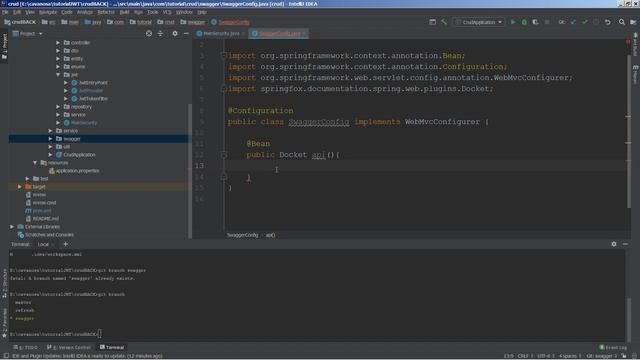Expand External Libraries node

(12, 227)
